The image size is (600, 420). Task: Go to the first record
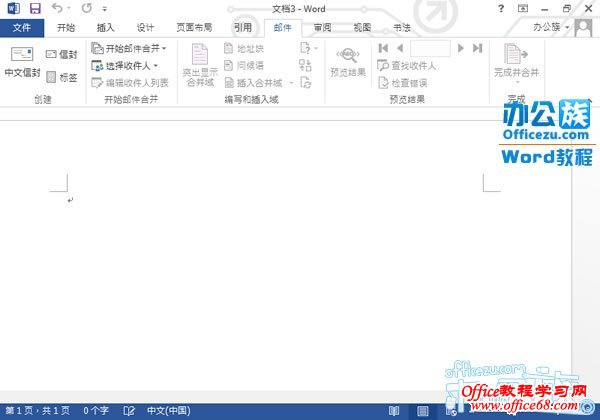point(383,48)
